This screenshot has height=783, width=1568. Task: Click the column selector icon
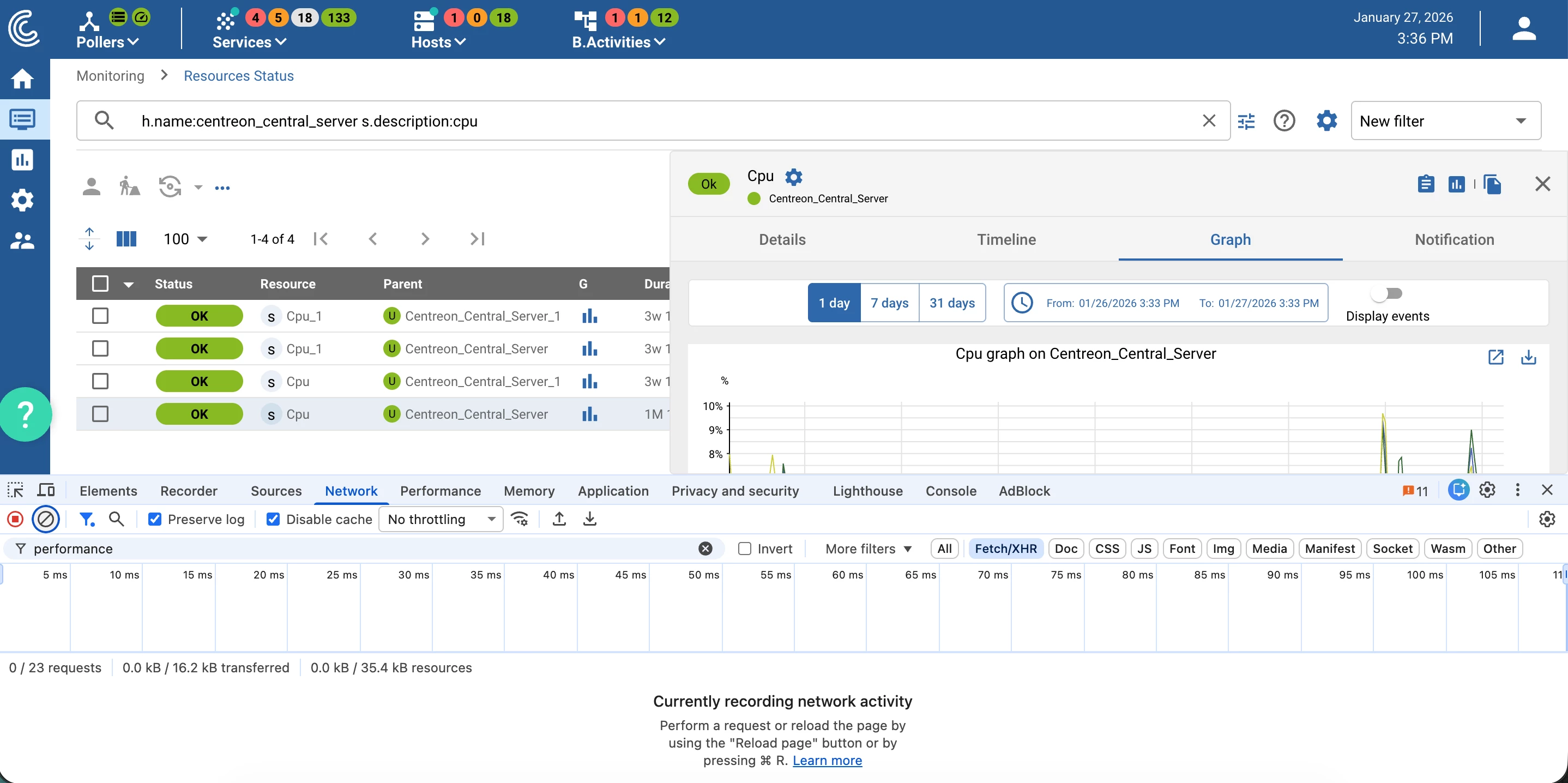tap(126, 239)
